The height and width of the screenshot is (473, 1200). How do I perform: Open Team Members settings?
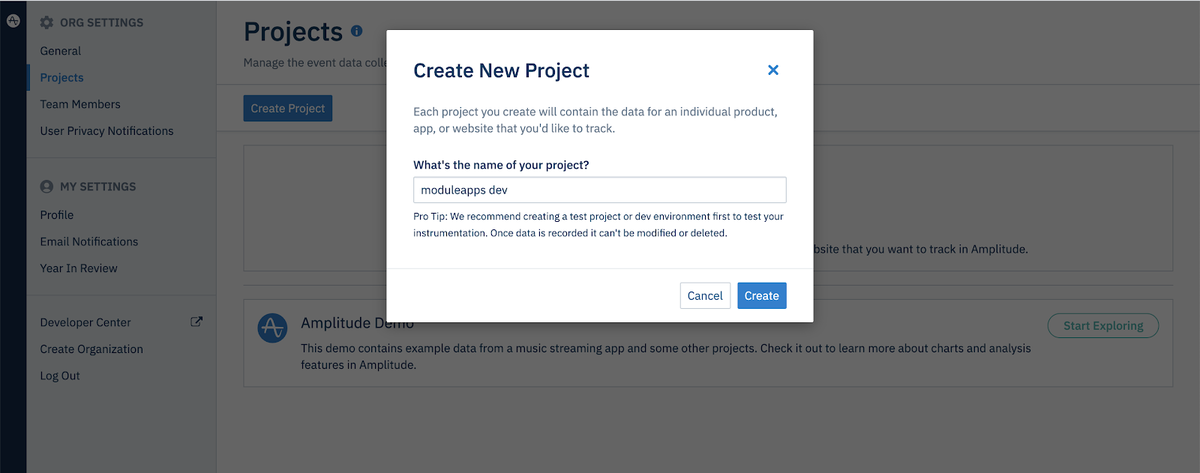point(80,104)
